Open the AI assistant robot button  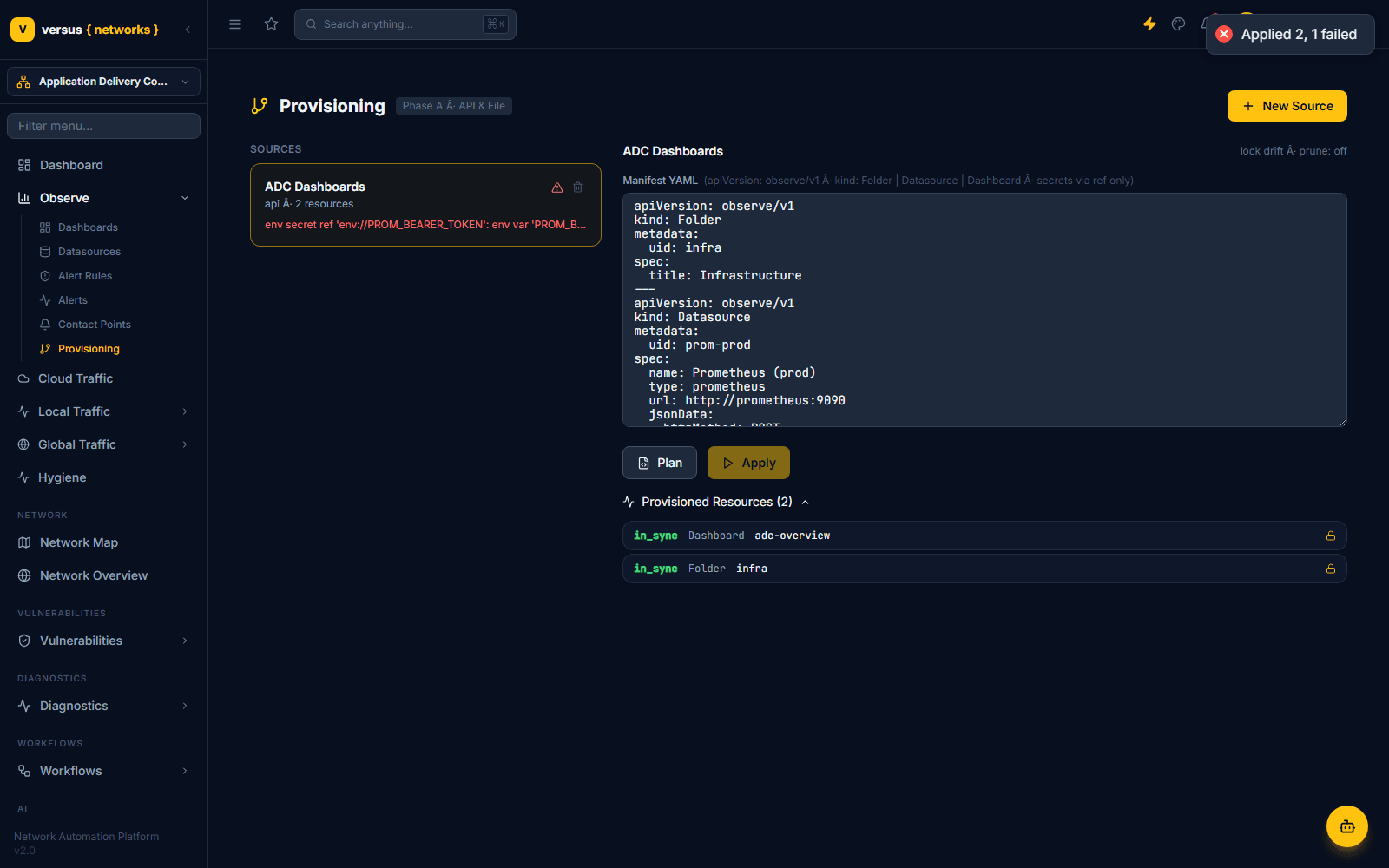(1346, 826)
